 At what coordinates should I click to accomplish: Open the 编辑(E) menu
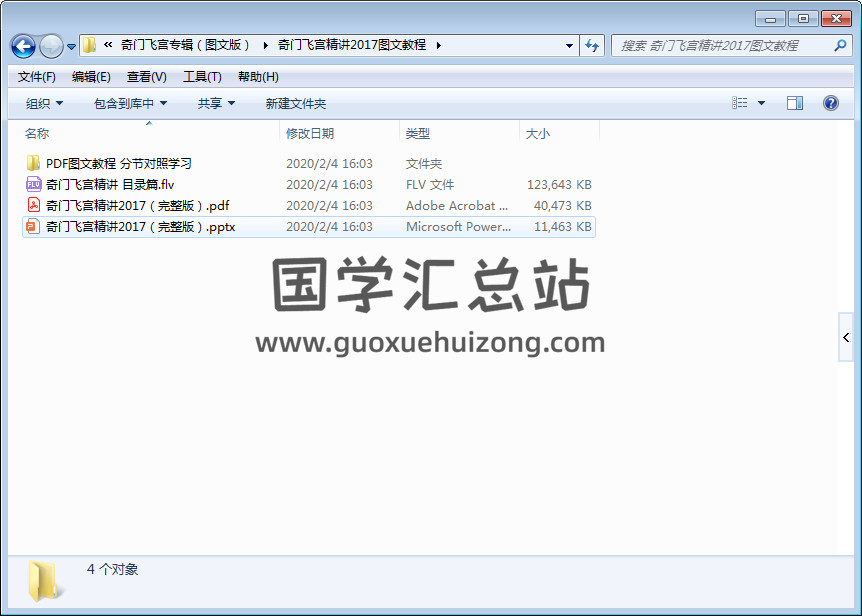[x=91, y=77]
